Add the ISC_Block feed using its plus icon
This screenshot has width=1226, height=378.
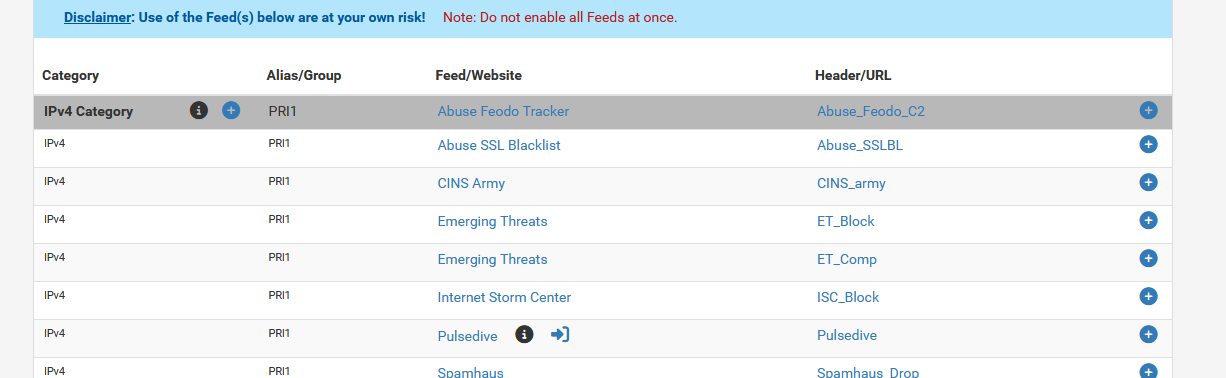(x=1148, y=296)
